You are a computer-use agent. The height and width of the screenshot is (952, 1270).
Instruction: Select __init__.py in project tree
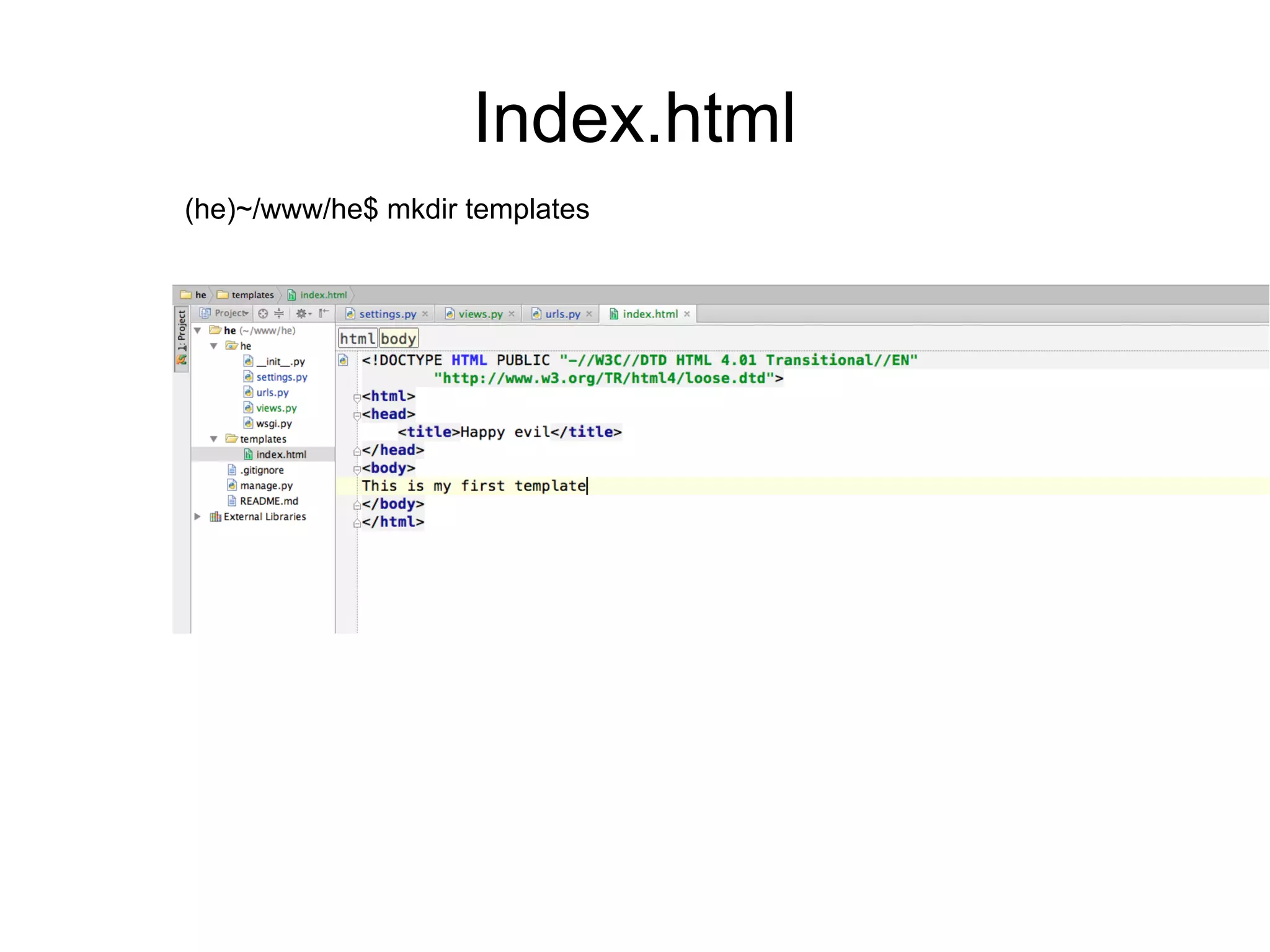274,362
